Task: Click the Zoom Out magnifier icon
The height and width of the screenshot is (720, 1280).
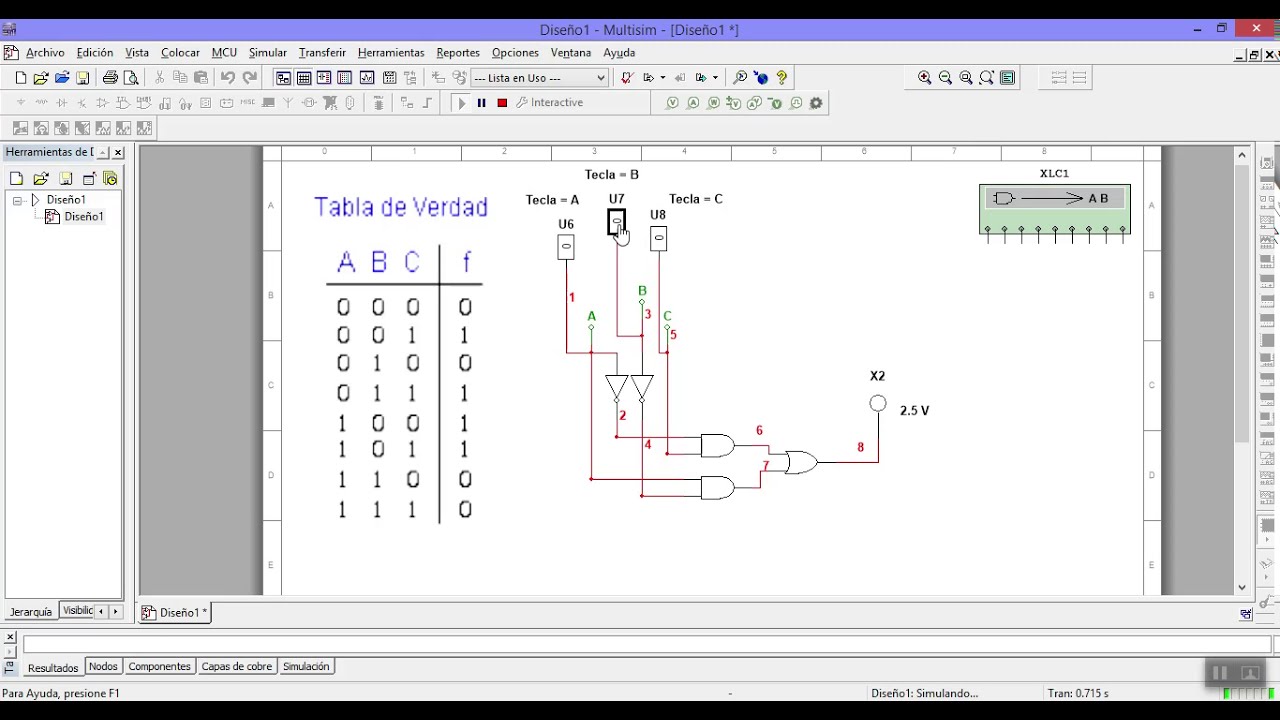Action: click(x=945, y=77)
